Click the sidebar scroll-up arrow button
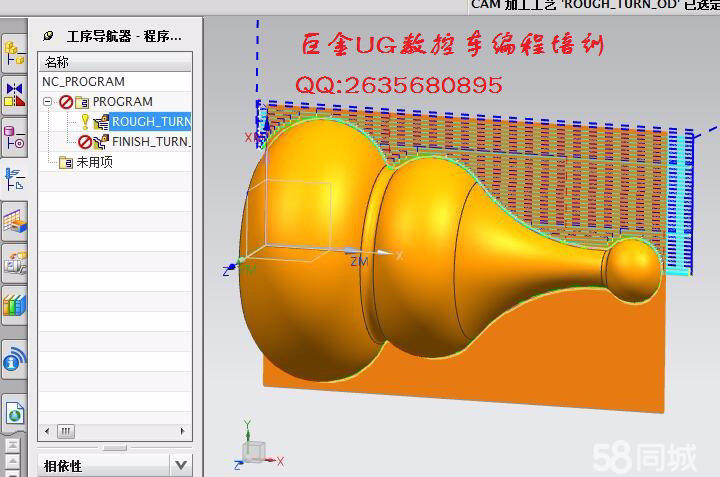720x477 pixels. (x=12, y=461)
